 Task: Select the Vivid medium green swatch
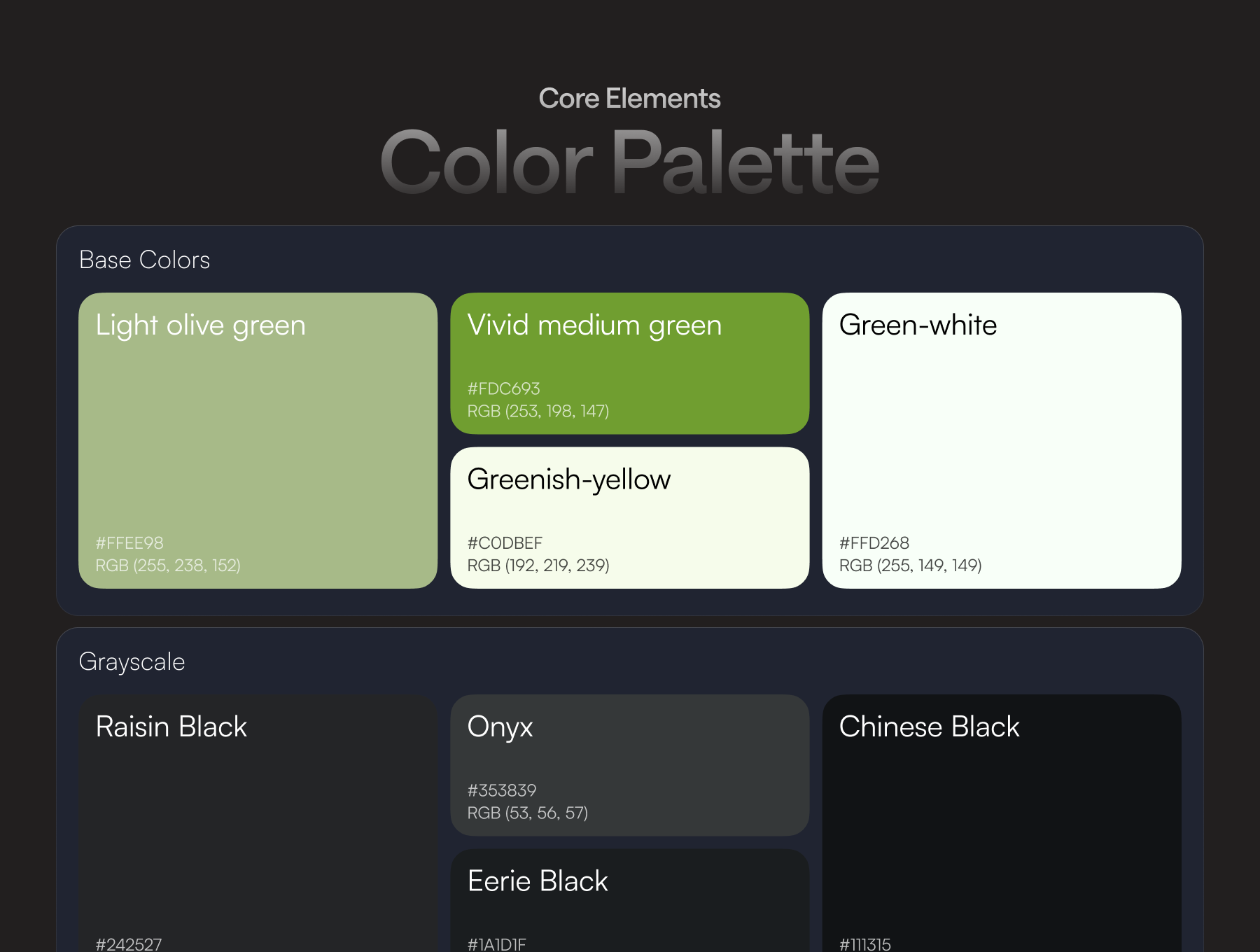pos(630,363)
